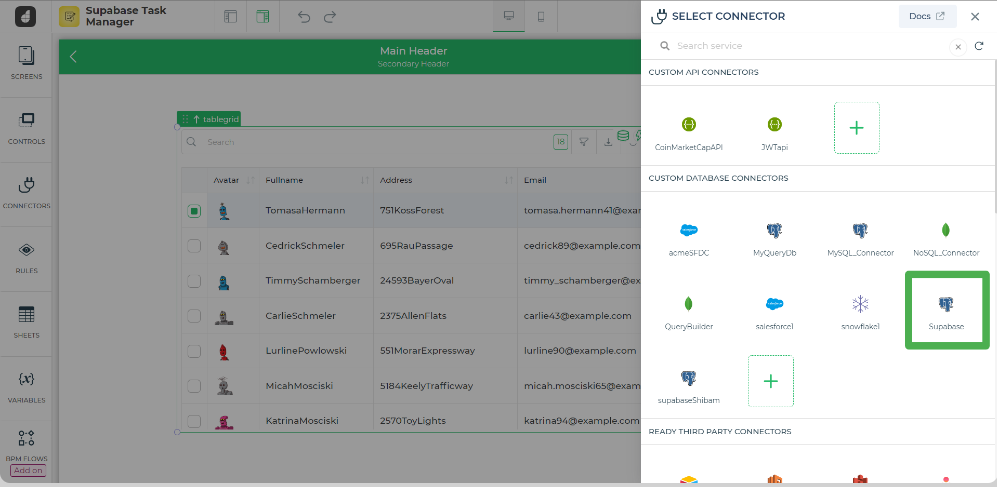
Task: Open the Docs link
Action: (926, 16)
